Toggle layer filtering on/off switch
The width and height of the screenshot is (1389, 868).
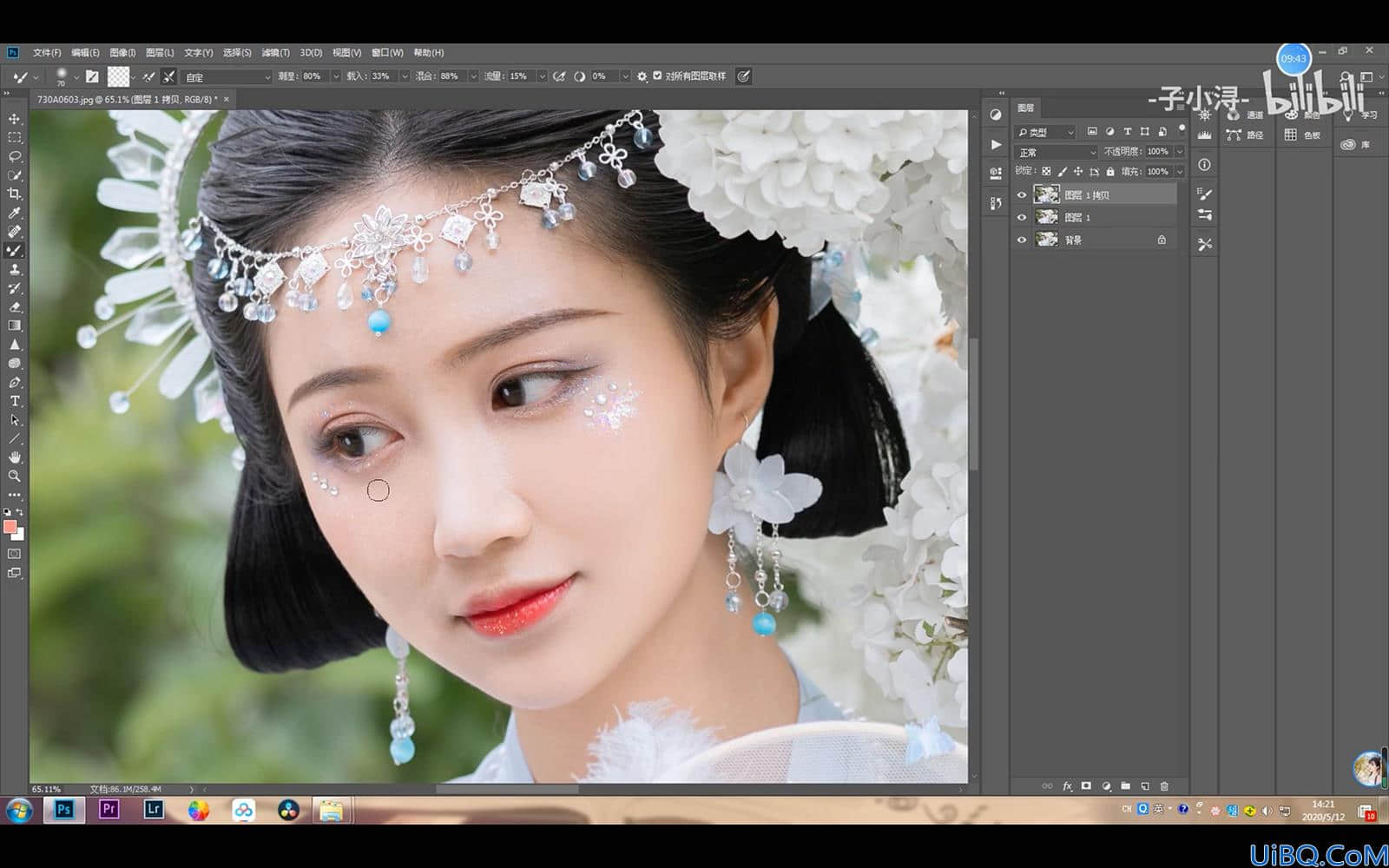point(1182,128)
